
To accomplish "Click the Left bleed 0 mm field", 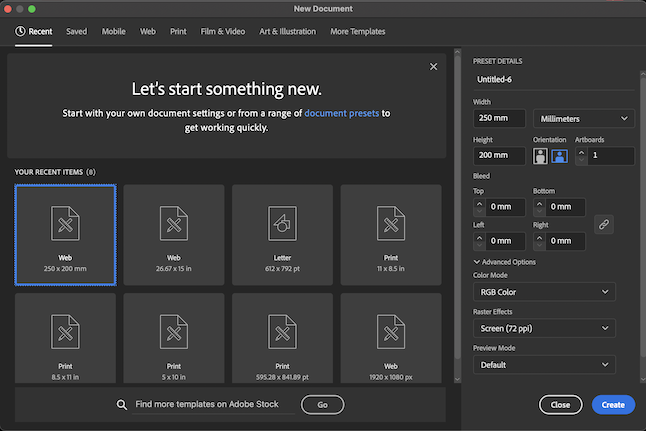I will pyautogui.click(x=506, y=241).
